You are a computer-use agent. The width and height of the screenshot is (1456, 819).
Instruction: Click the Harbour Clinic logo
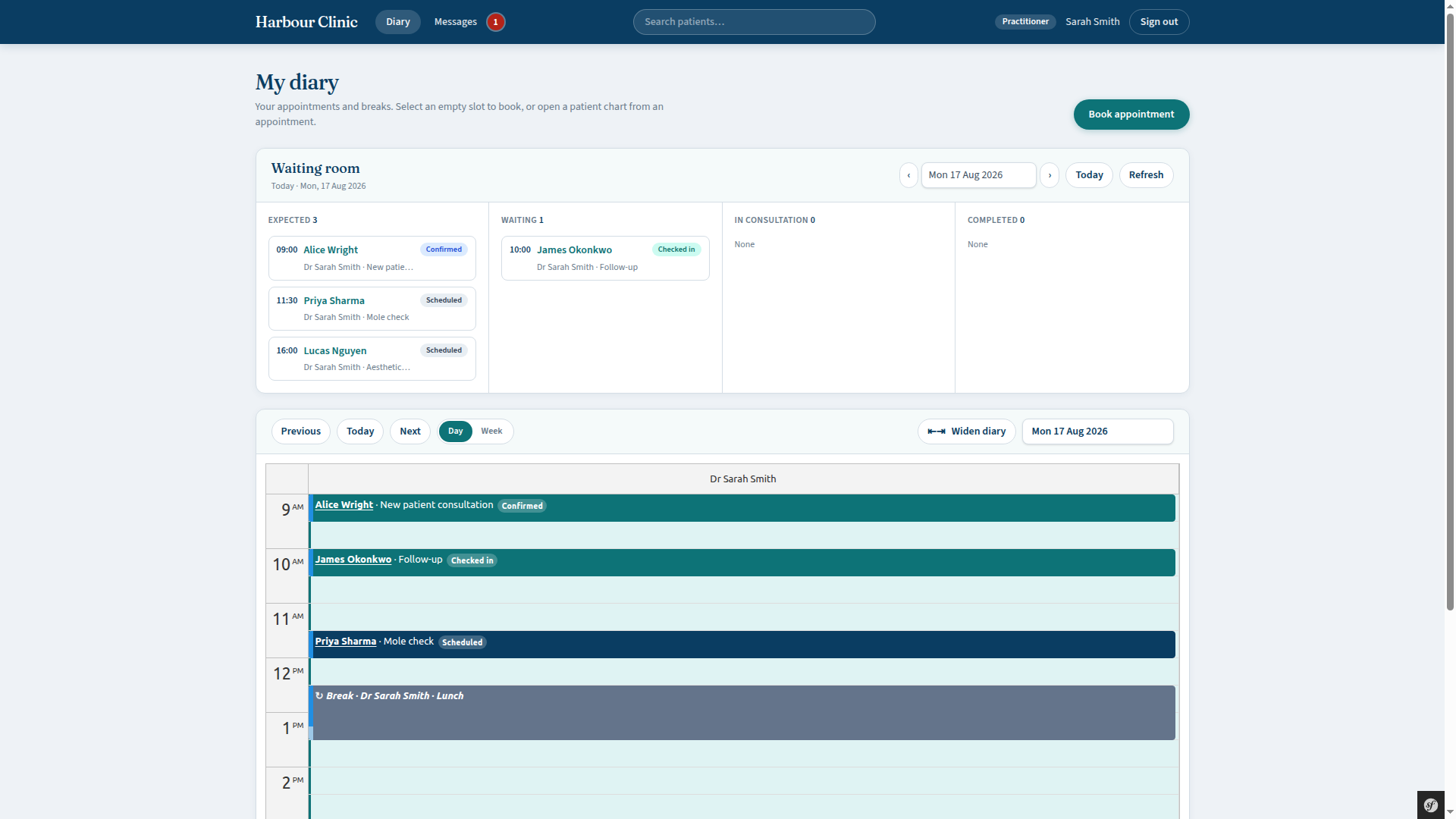coord(306,22)
